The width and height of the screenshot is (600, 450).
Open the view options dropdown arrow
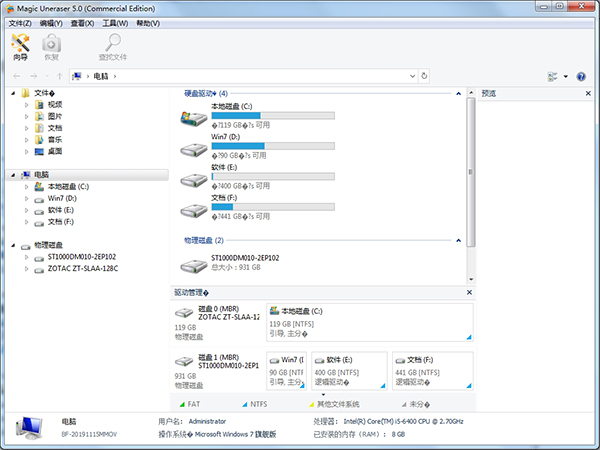[x=566, y=77]
